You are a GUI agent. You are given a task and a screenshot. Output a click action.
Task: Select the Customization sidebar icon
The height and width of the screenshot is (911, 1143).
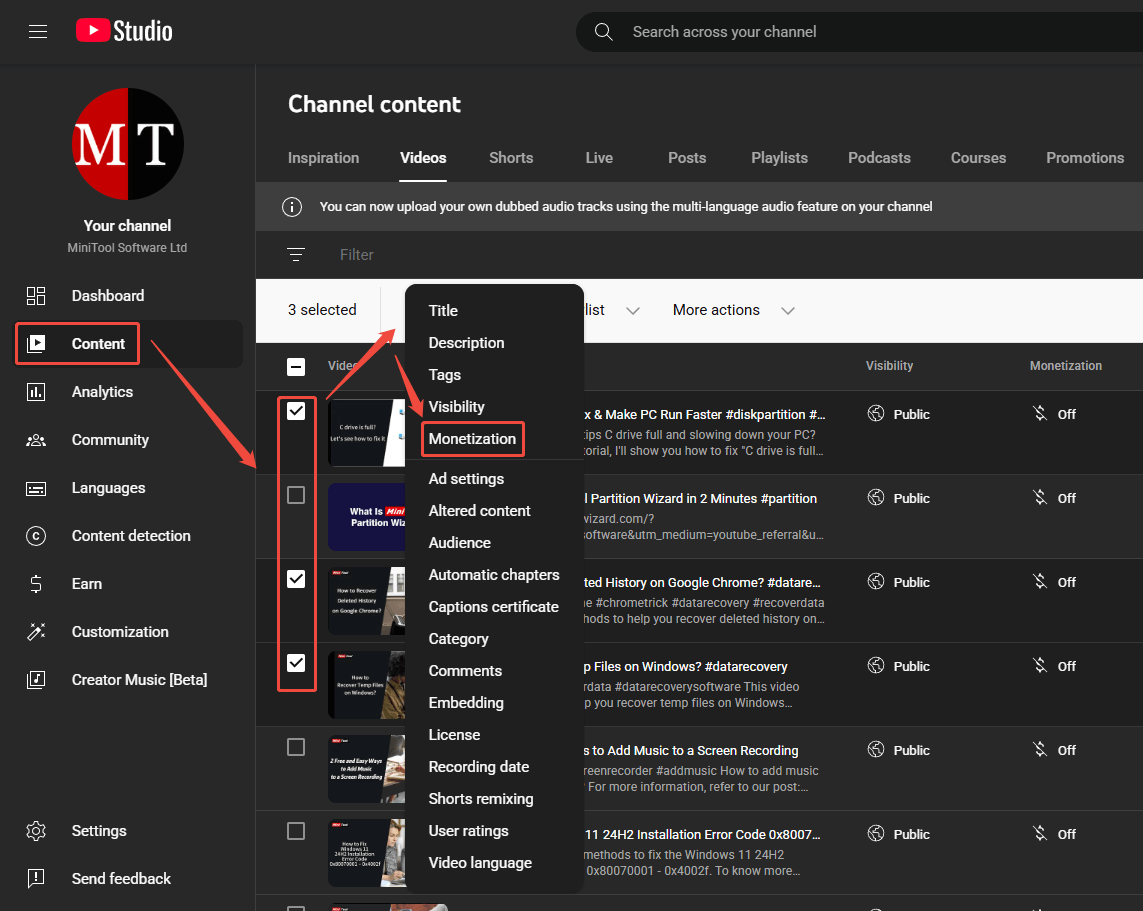pos(36,631)
